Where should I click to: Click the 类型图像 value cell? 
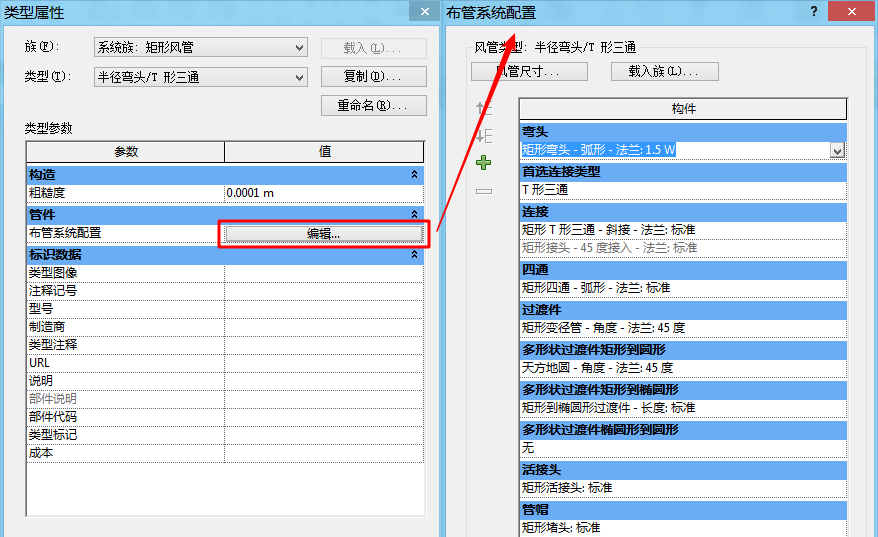pos(324,273)
